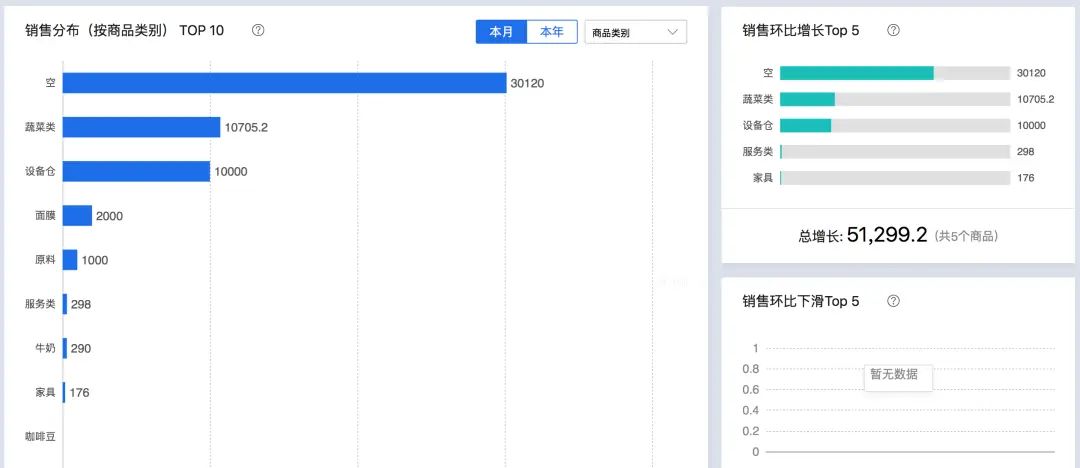Viewport: 1080px width, 468px height.
Task: Click the 服务类 progress bar in growth panel
Action: (x=895, y=152)
